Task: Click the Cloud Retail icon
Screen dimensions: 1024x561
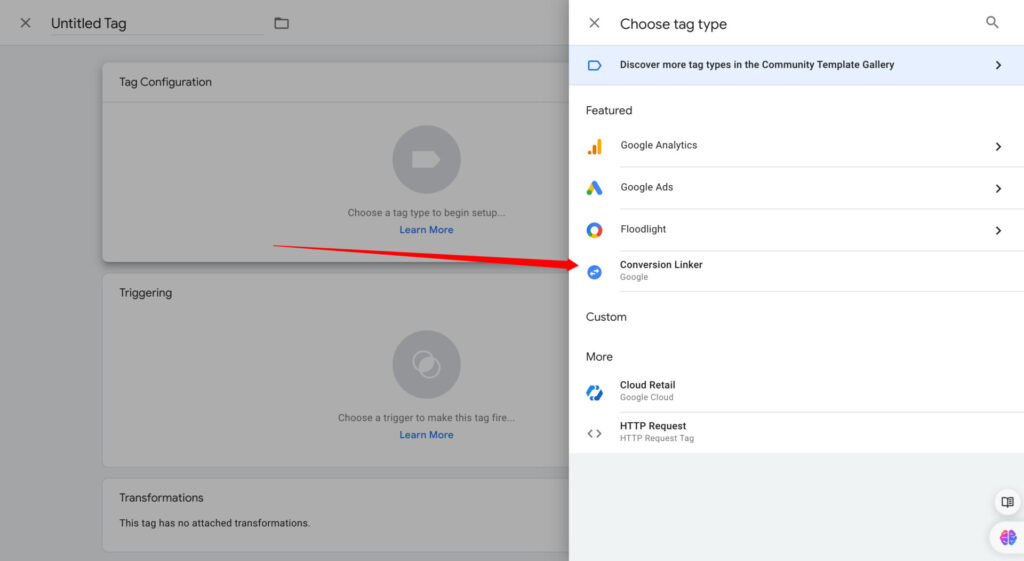Action: pos(594,392)
